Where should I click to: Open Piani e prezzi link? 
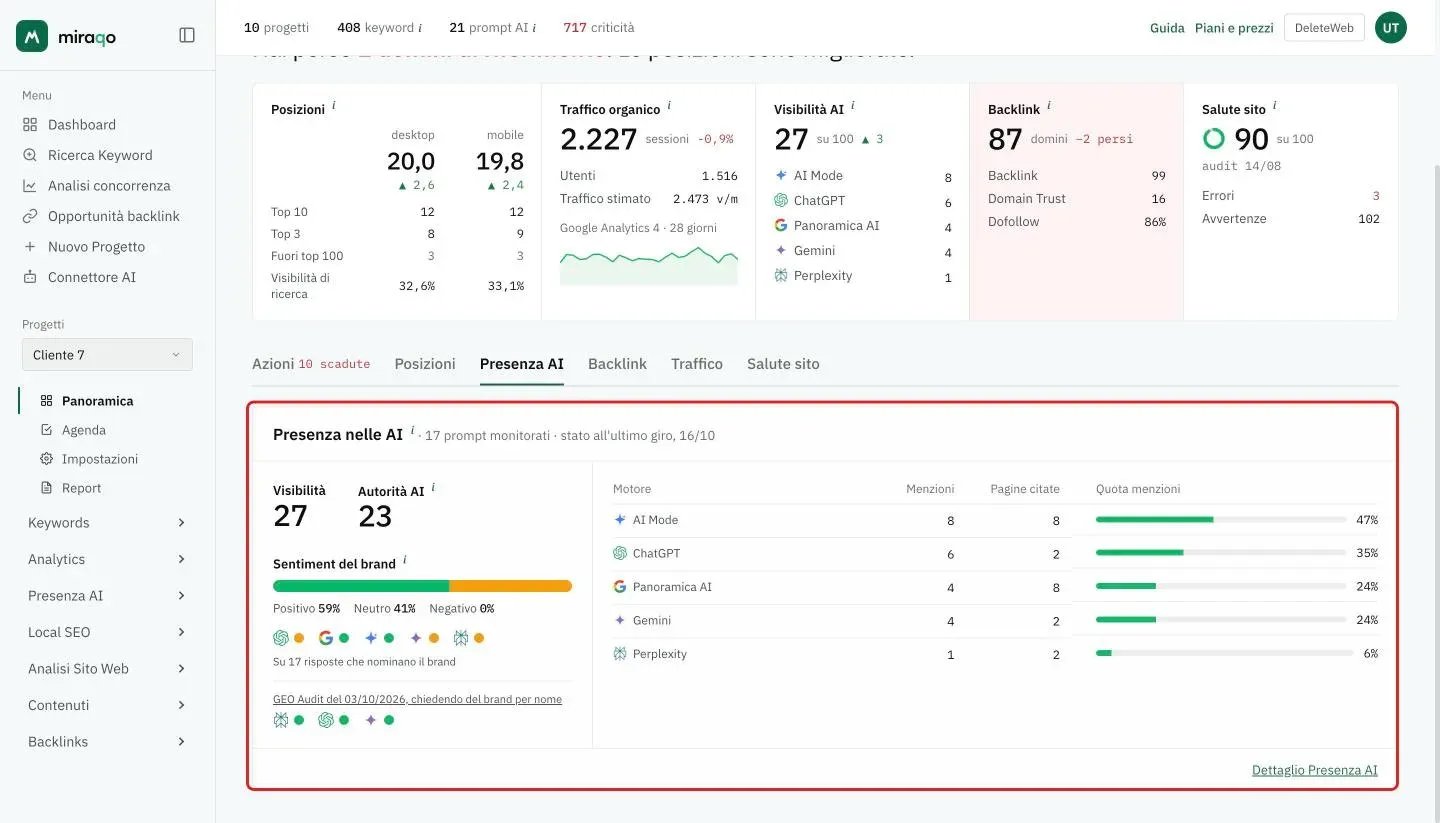1234,28
